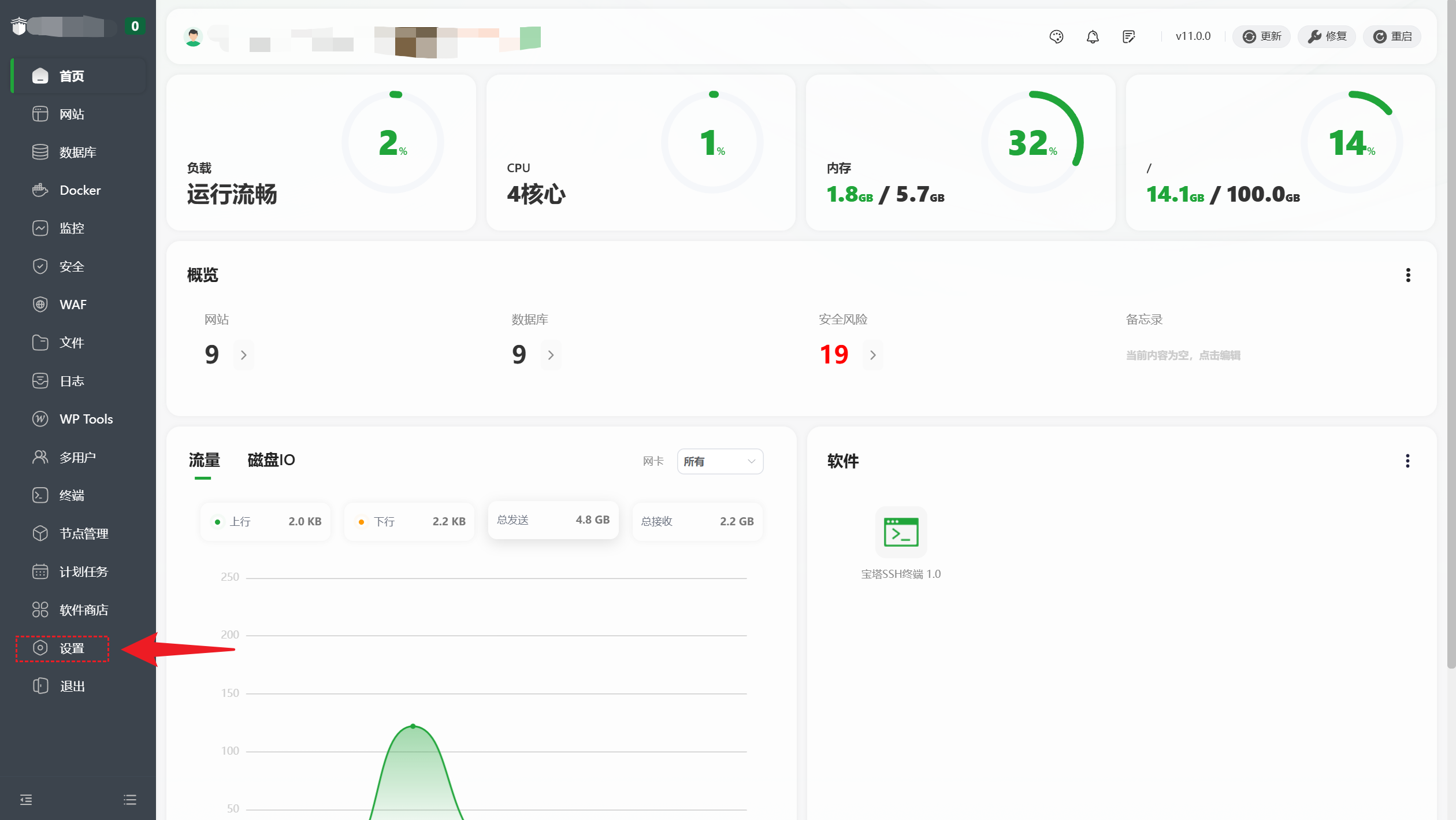This screenshot has width=1456, height=820.
Task: Click the 重启 restart button
Action: coord(1392,36)
